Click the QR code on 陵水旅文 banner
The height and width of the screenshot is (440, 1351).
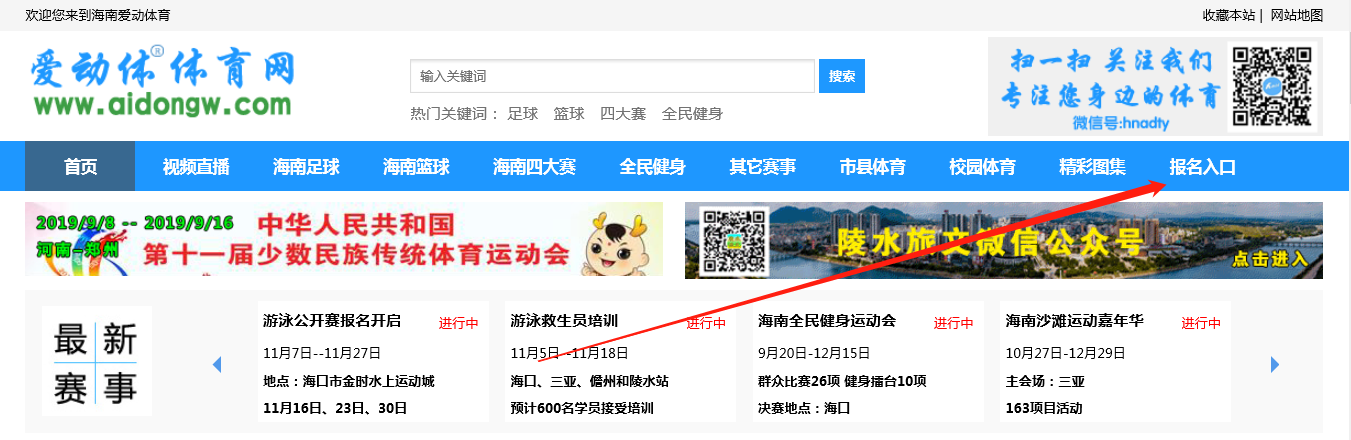(x=735, y=241)
